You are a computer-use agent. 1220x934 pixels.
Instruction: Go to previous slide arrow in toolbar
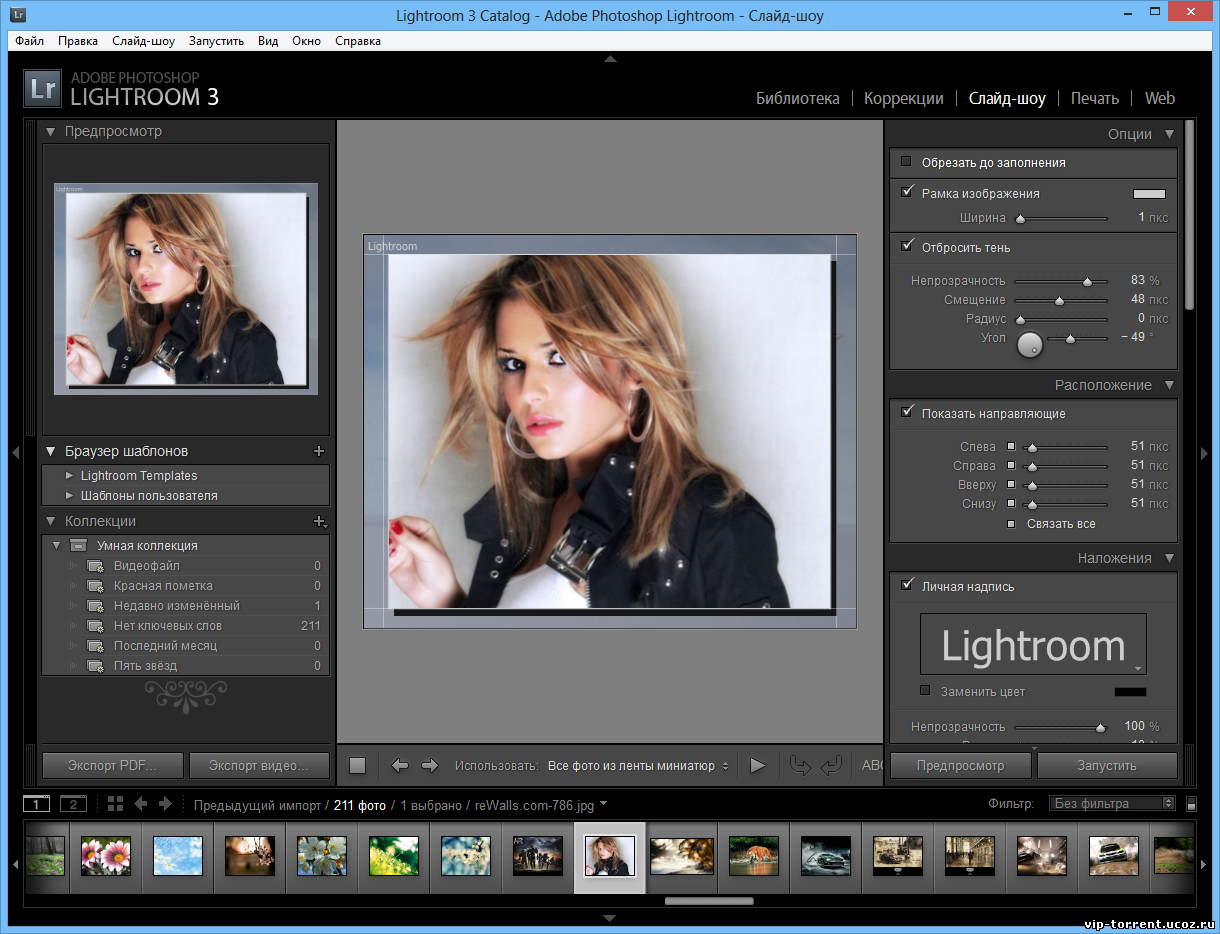(400, 766)
